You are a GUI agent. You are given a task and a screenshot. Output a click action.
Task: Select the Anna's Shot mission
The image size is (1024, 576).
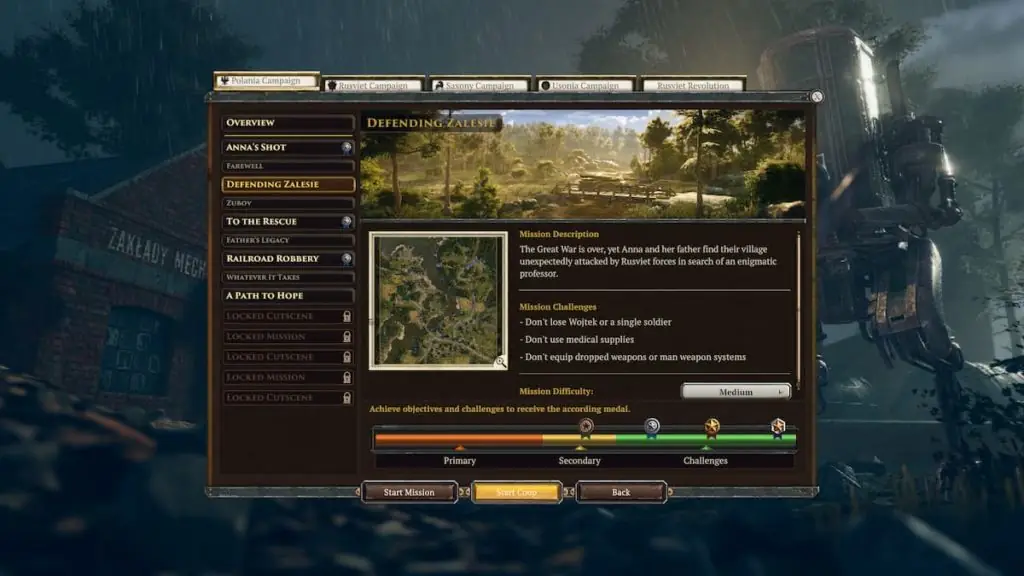[x=288, y=148]
